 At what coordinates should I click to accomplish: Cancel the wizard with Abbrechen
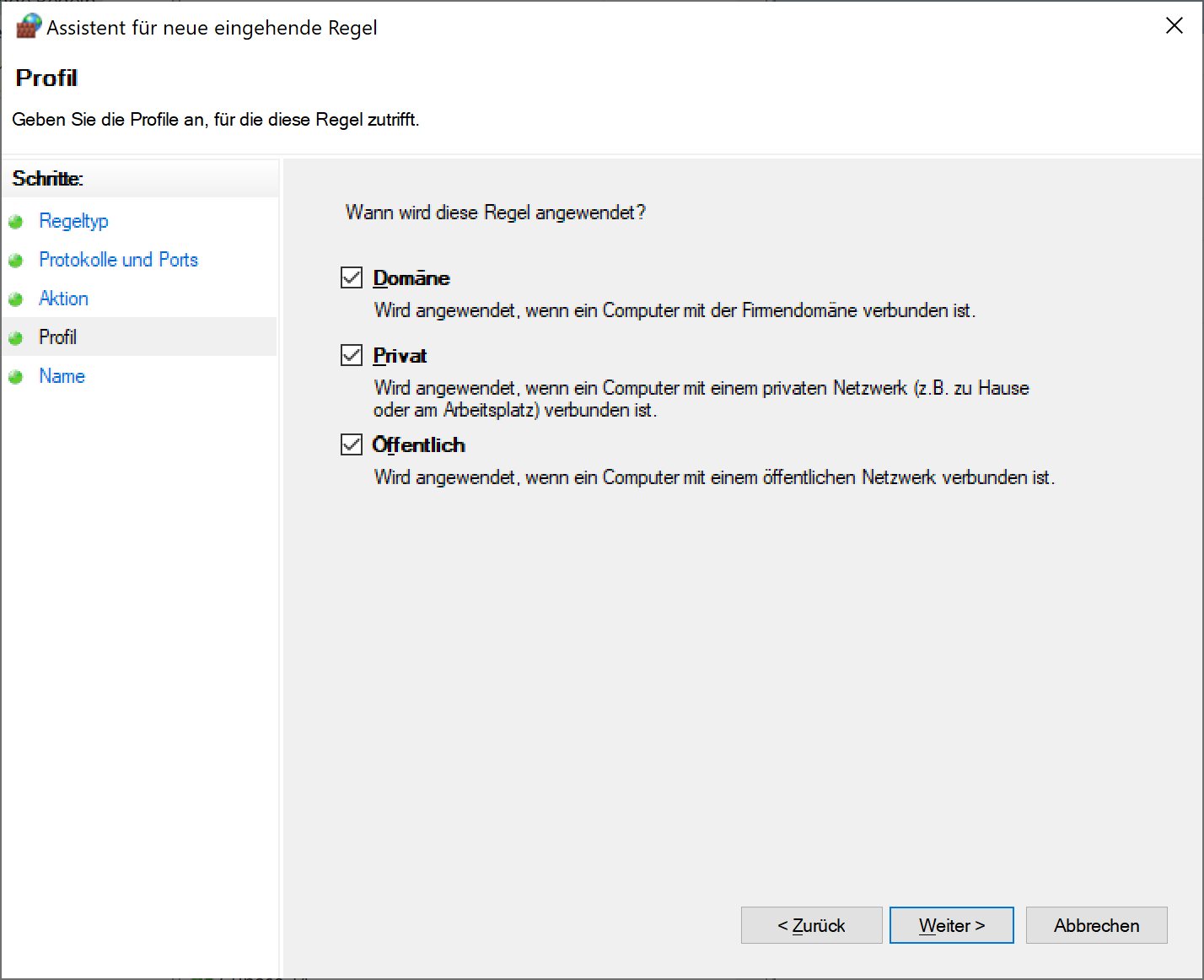pos(1096,925)
